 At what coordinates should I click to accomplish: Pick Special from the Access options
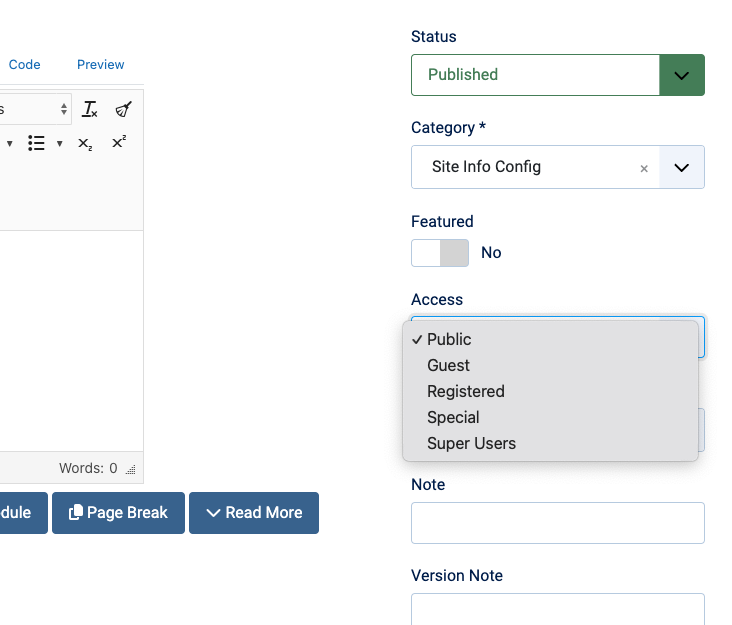[x=453, y=417]
